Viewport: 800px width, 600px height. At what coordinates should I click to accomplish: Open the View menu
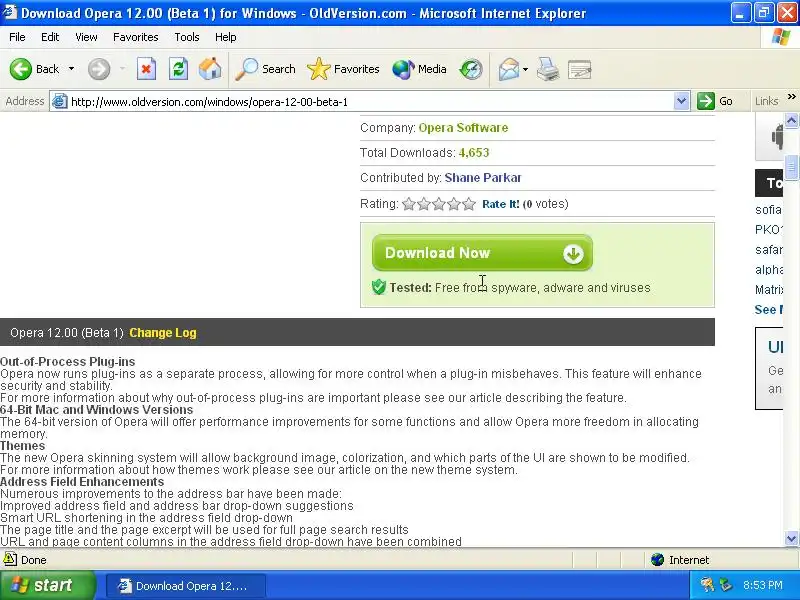click(x=86, y=37)
